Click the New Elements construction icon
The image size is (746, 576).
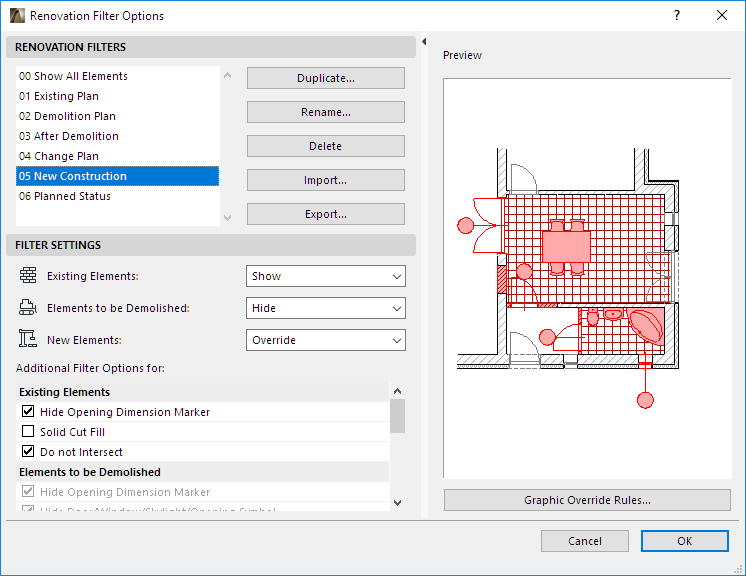click(28, 340)
